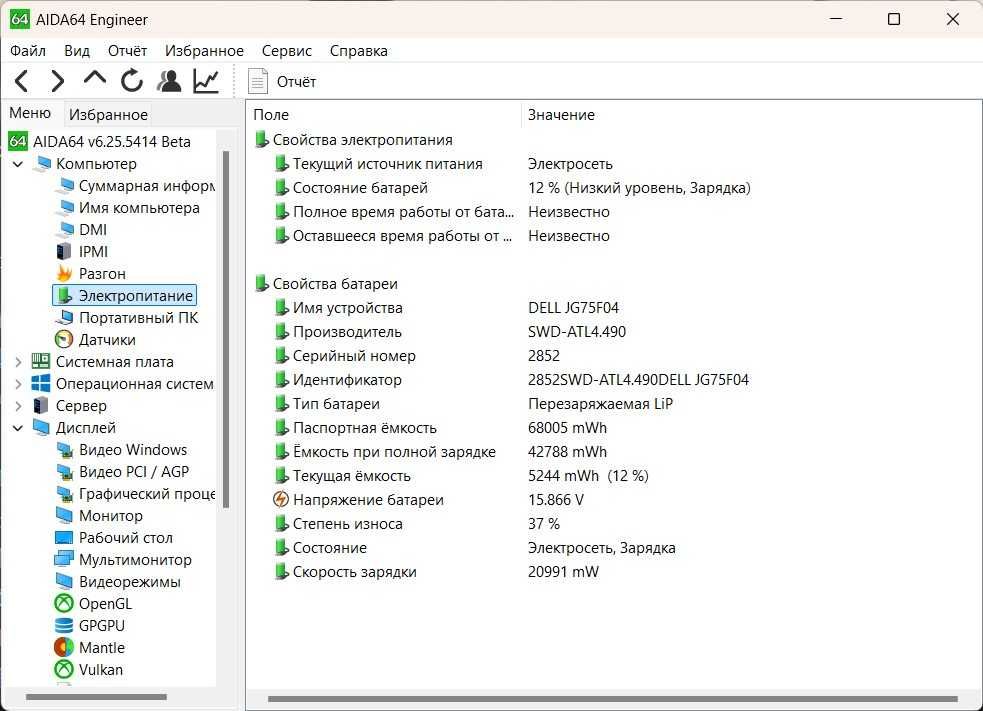Select the Имя устройства row
The height and width of the screenshot is (711, 983).
(x=446, y=308)
